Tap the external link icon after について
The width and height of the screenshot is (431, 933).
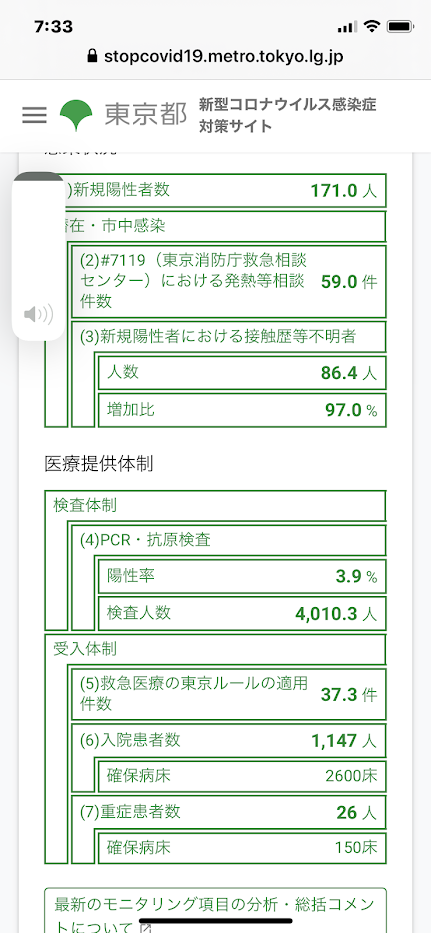[145, 928]
